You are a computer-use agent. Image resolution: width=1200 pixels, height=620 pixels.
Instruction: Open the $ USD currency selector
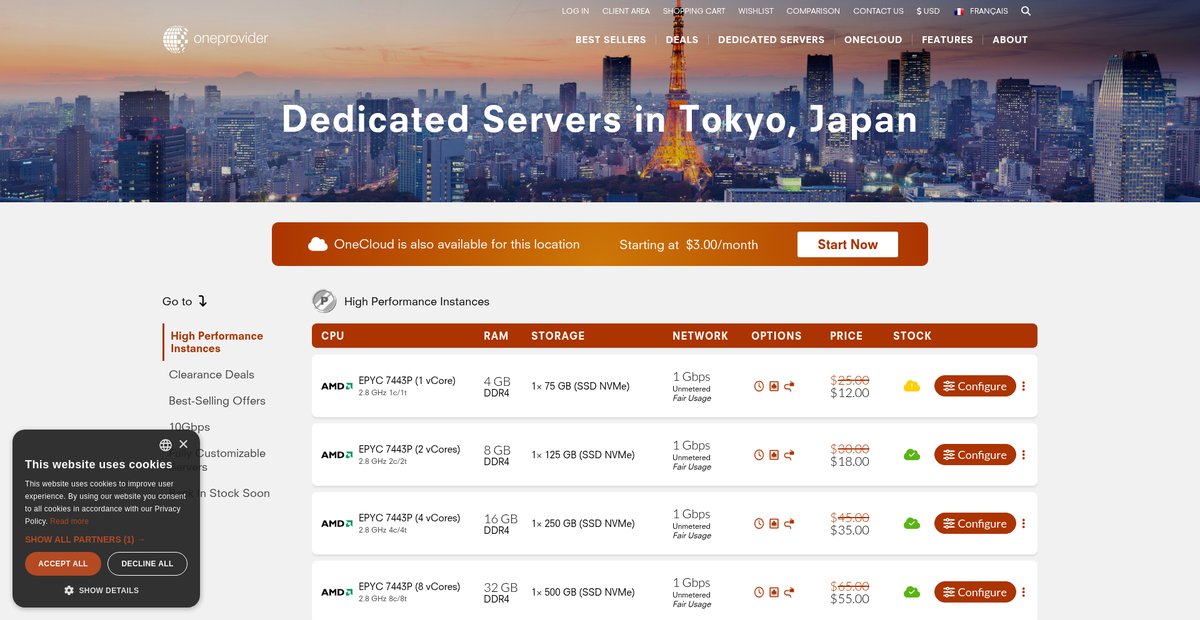(x=928, y=11)
